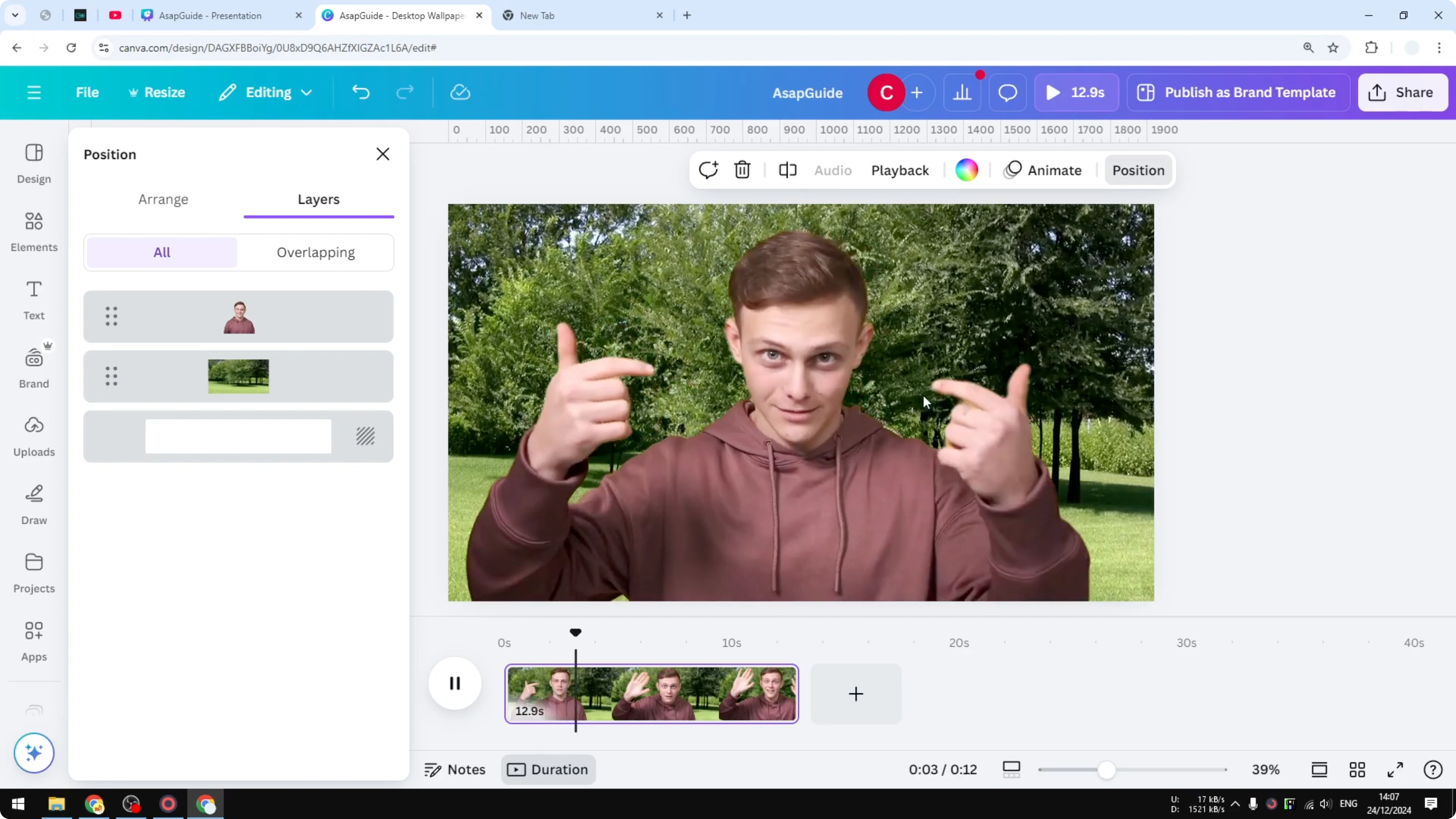This screenshot has height=819, width=1456.
Task: Open the Uploads panel
Action: [33, 435]
